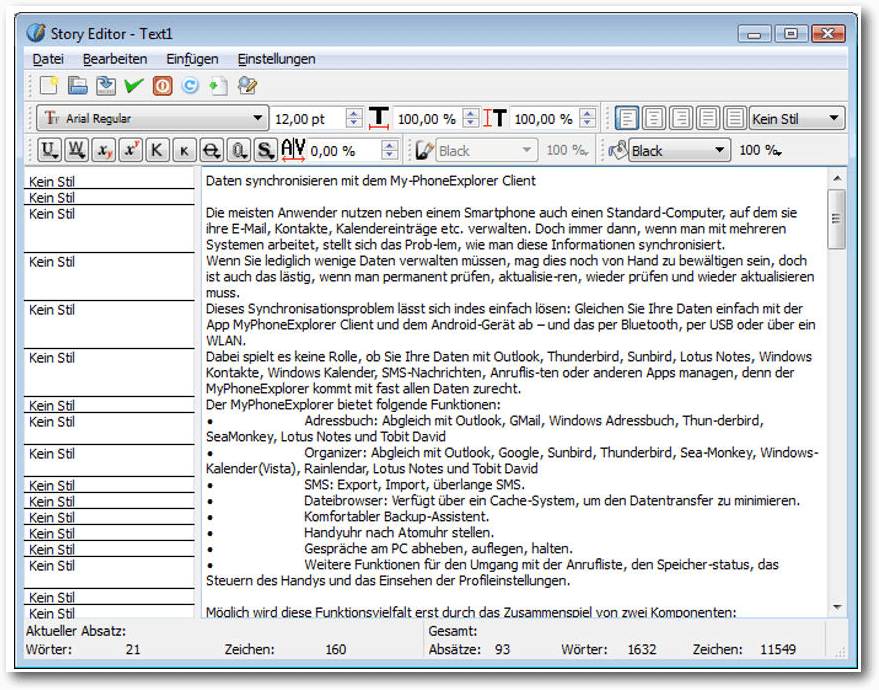Toggle Subscript formatting
Image resolution: width=879 pixels, height=690 pixels.
[103, 150]
